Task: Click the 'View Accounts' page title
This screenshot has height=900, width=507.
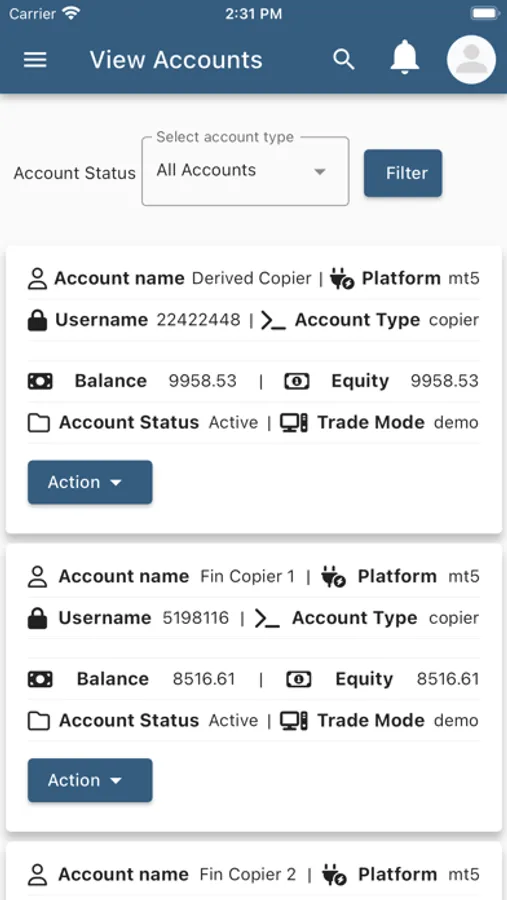Action: pyautogui.click(x=176, y=60)
